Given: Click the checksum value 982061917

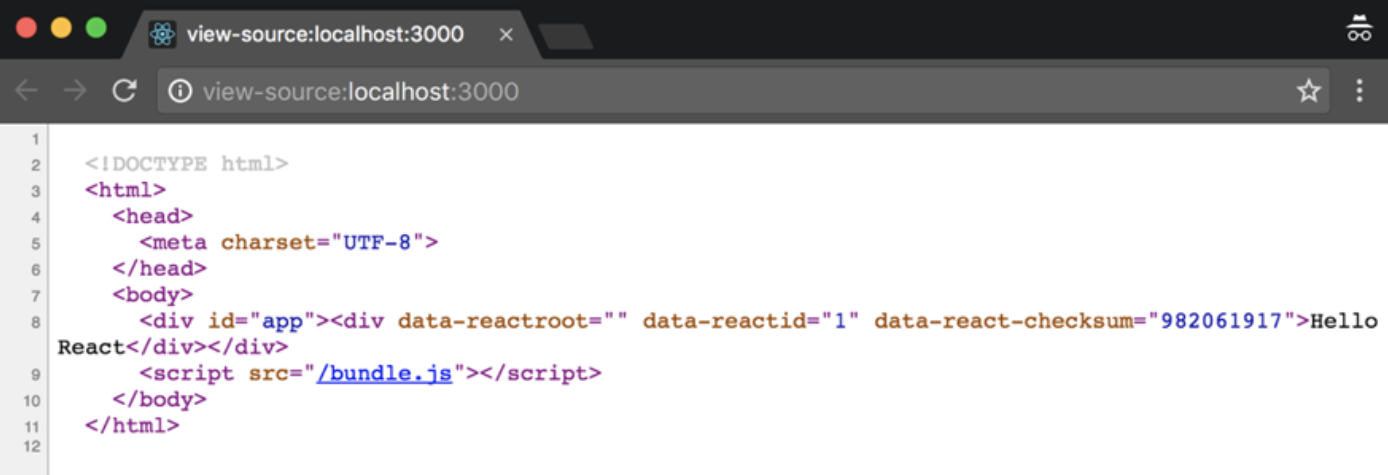Looking at the screenshot, I should pos(1221,321).
